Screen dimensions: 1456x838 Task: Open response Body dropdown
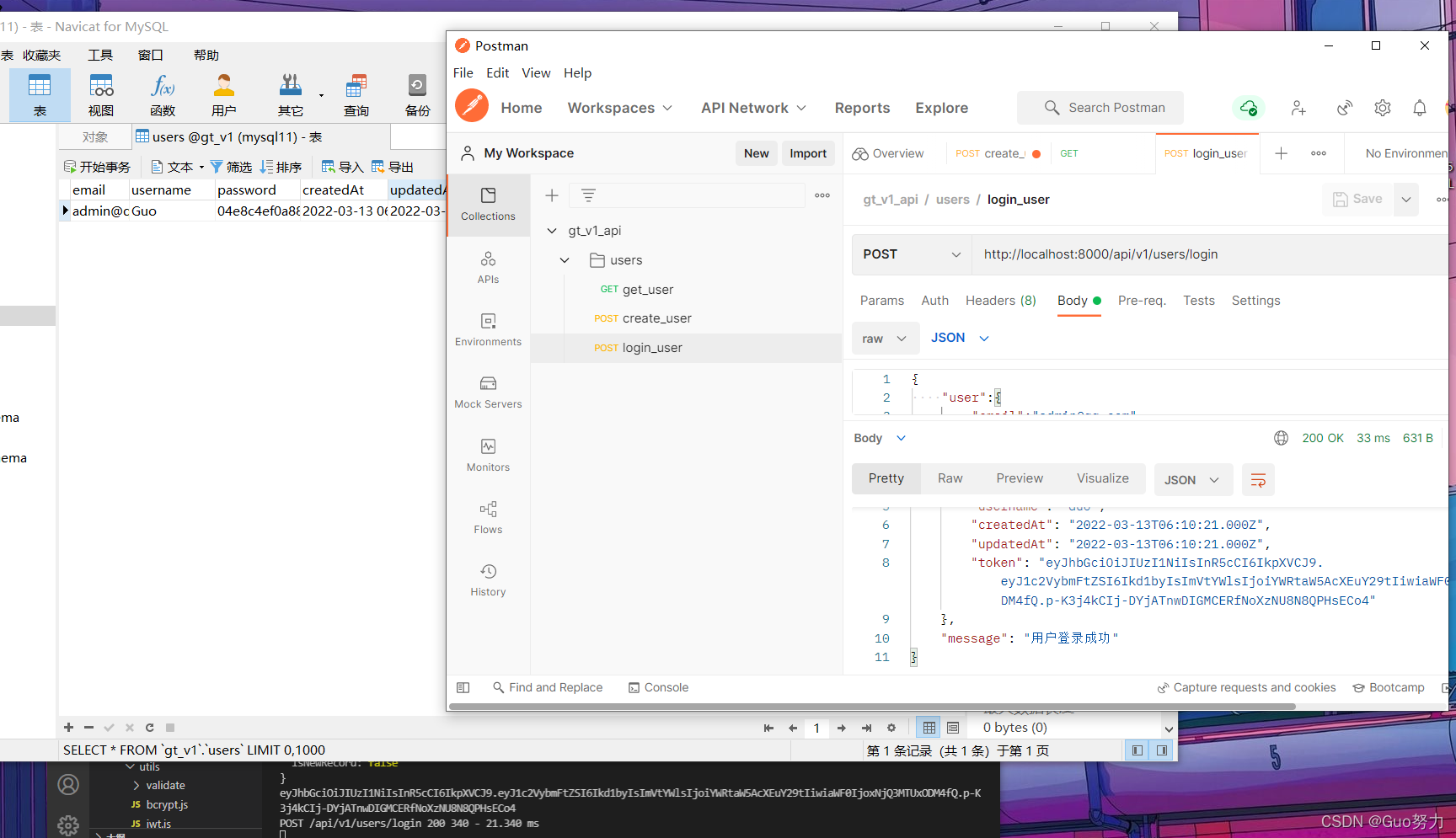[x=880, y=438]
